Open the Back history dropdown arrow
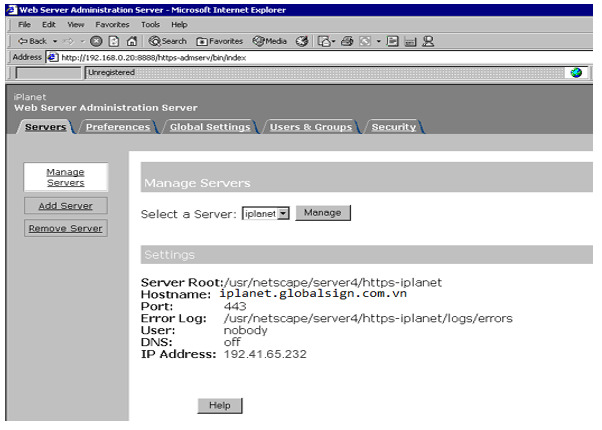The height and width of the screenshot is (430, 602). 55,41
